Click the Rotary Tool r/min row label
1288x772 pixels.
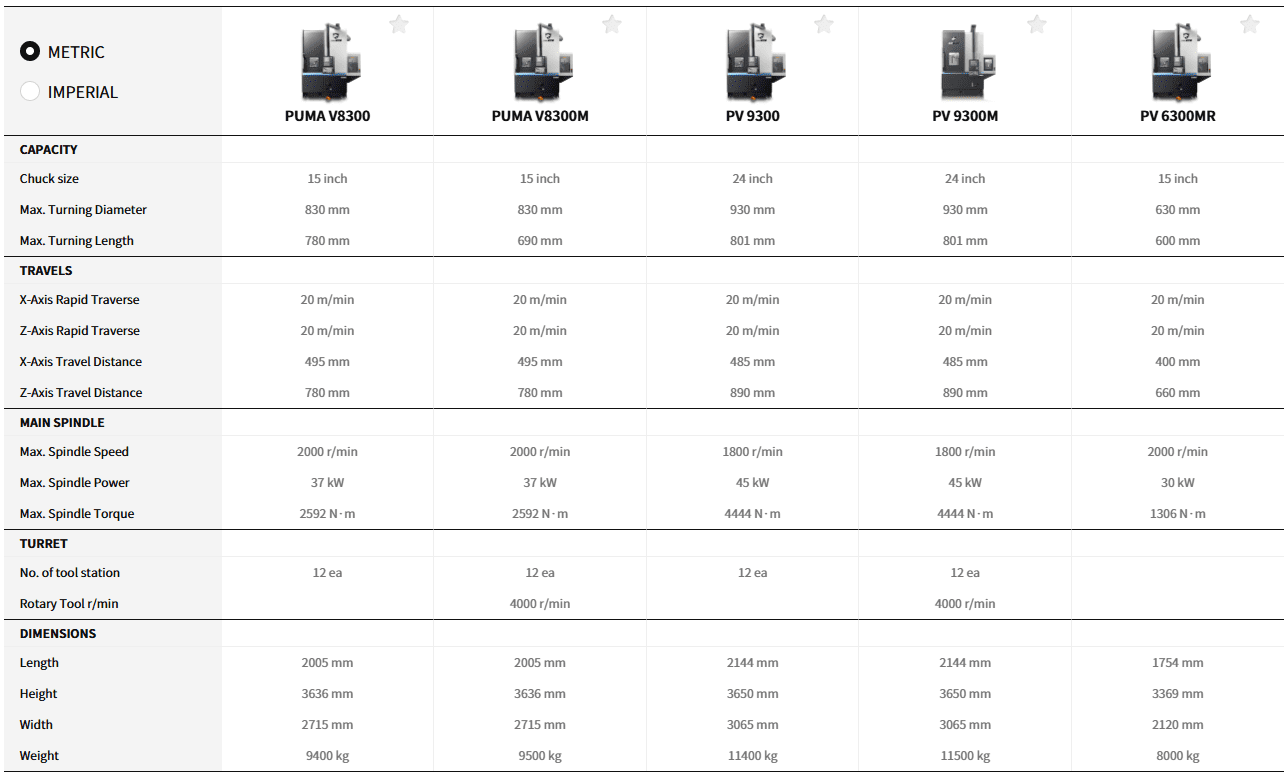[x=69, y=604]
